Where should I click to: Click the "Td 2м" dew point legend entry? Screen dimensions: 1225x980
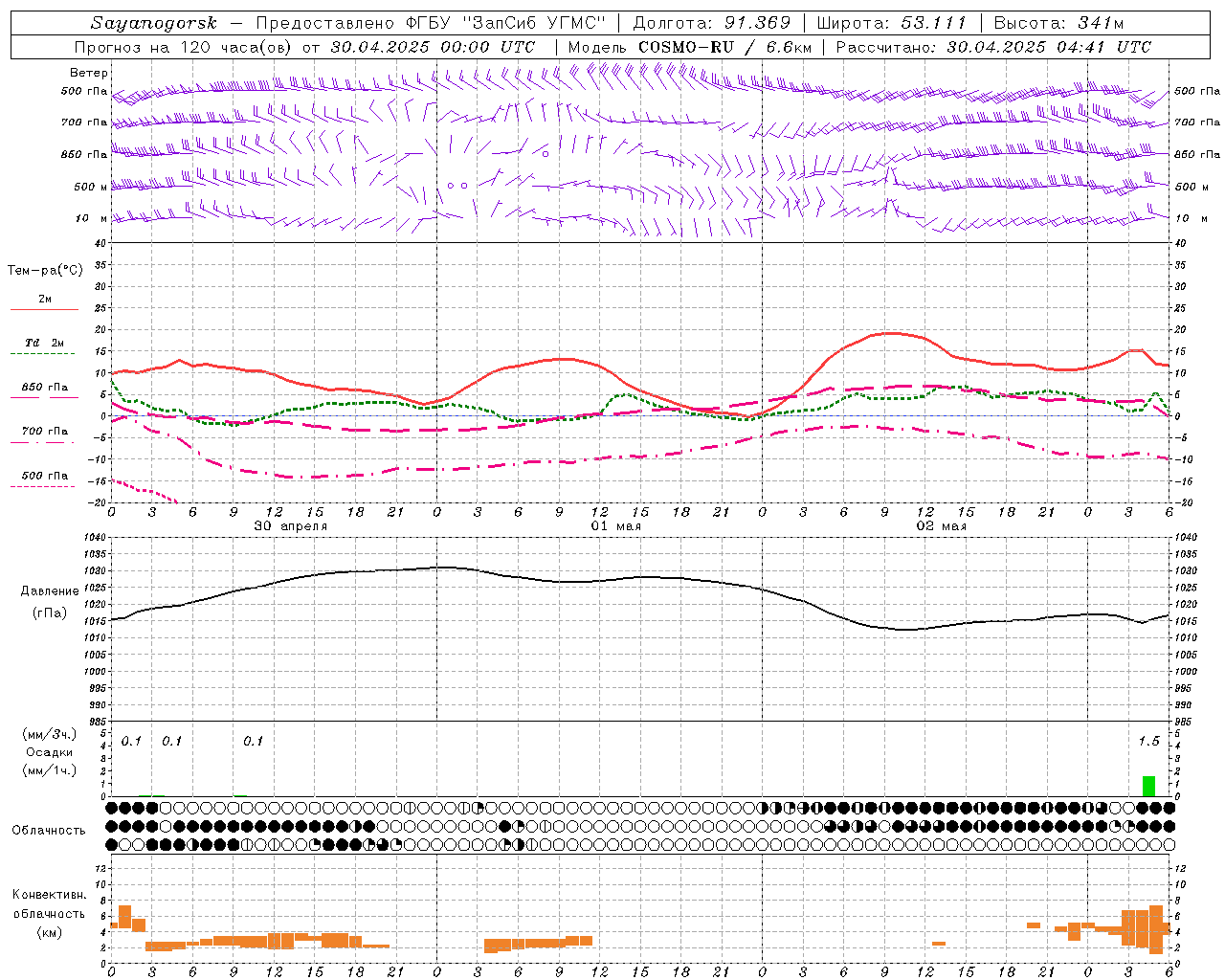click(45, 343)
